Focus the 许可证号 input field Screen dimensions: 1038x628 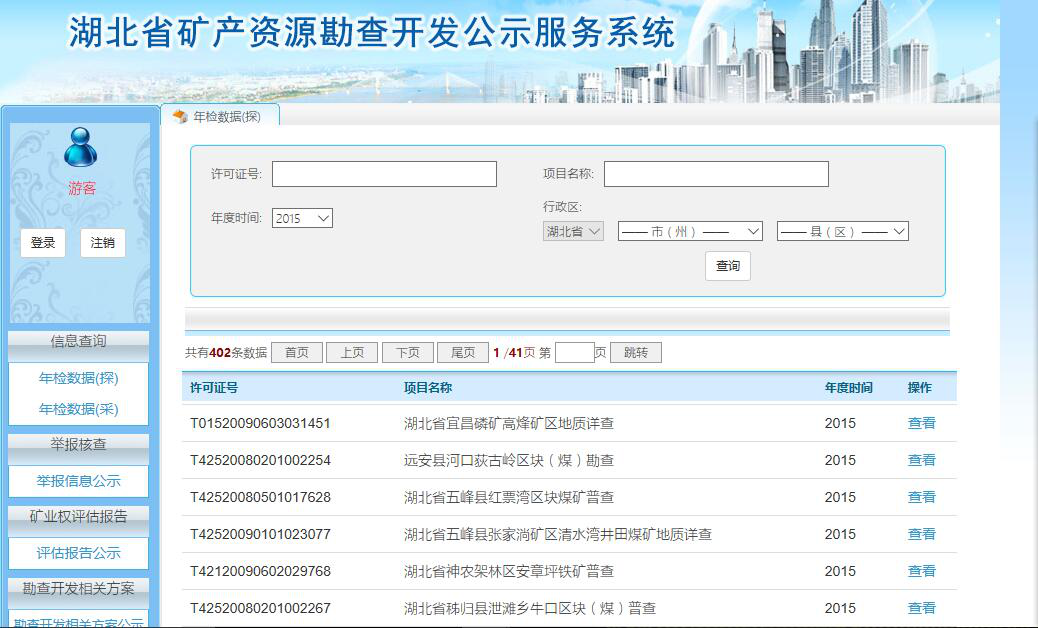384,174
